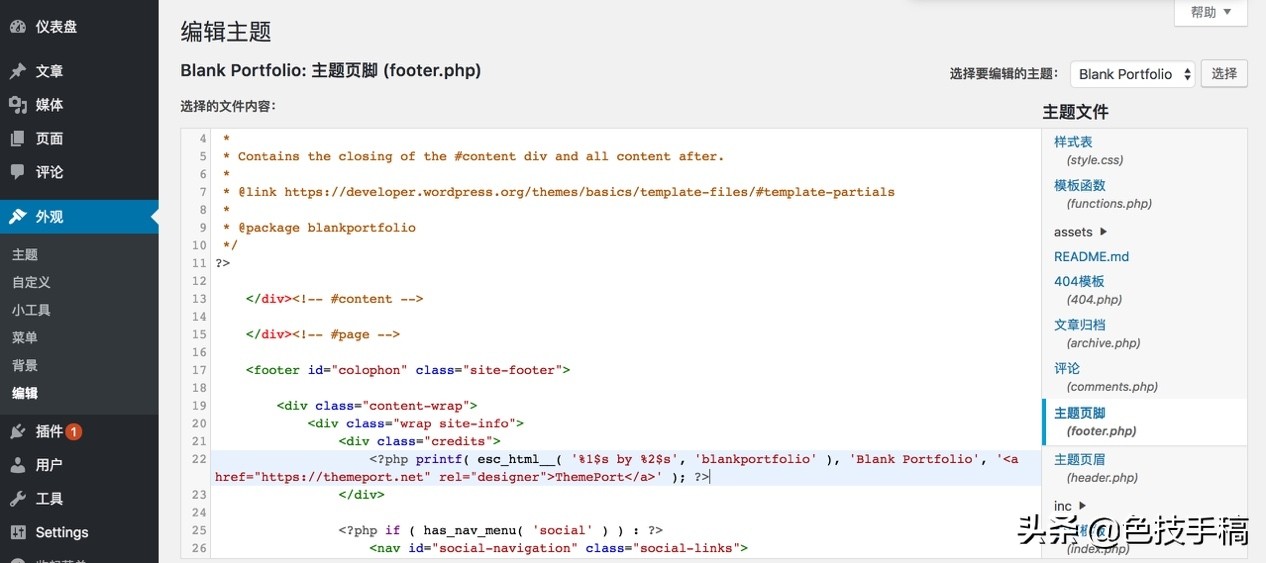Select 主题页脚 footer.php file
The width and height of the screenshot is (1266, 563).
(x=1145, y=422)
